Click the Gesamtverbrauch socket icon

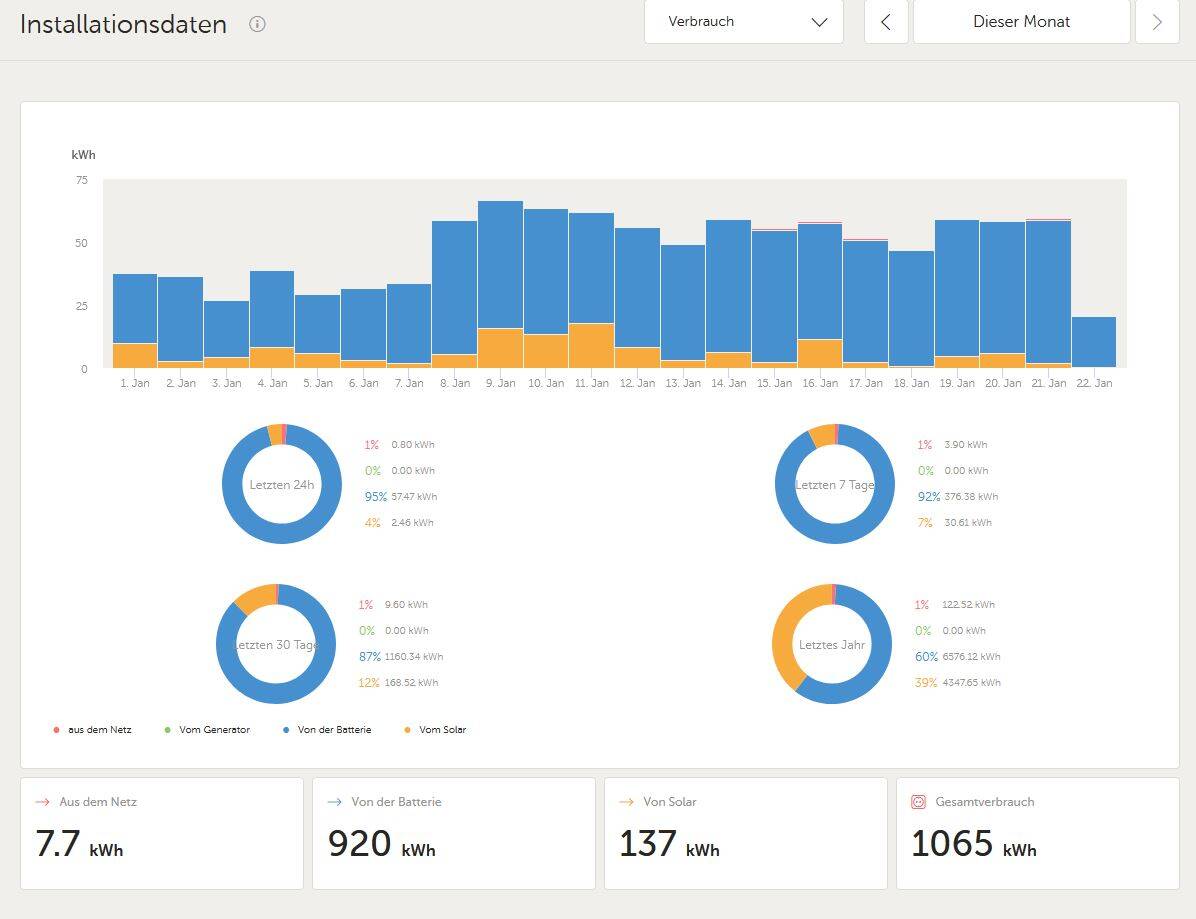(x=918, y=802)
